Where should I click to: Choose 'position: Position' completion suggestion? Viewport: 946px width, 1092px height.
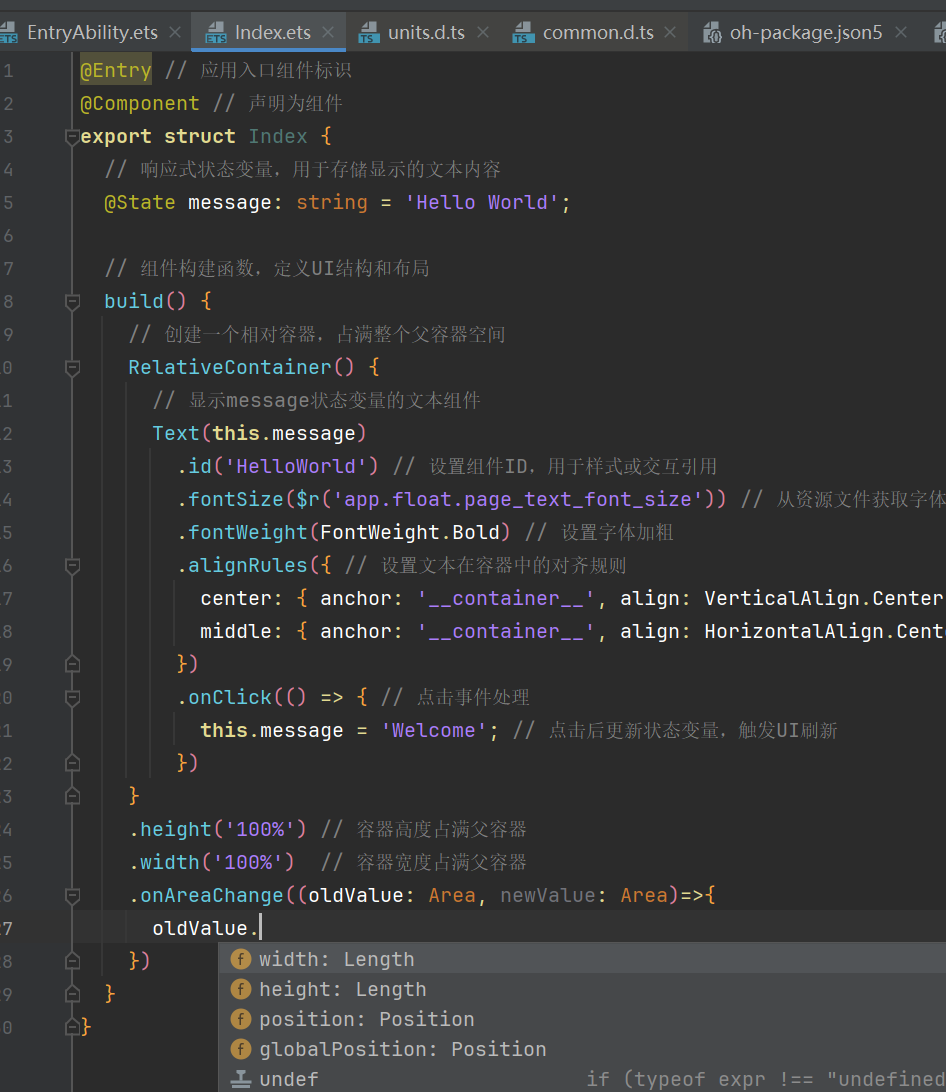pyautogui.click(x=582, y=1019)
